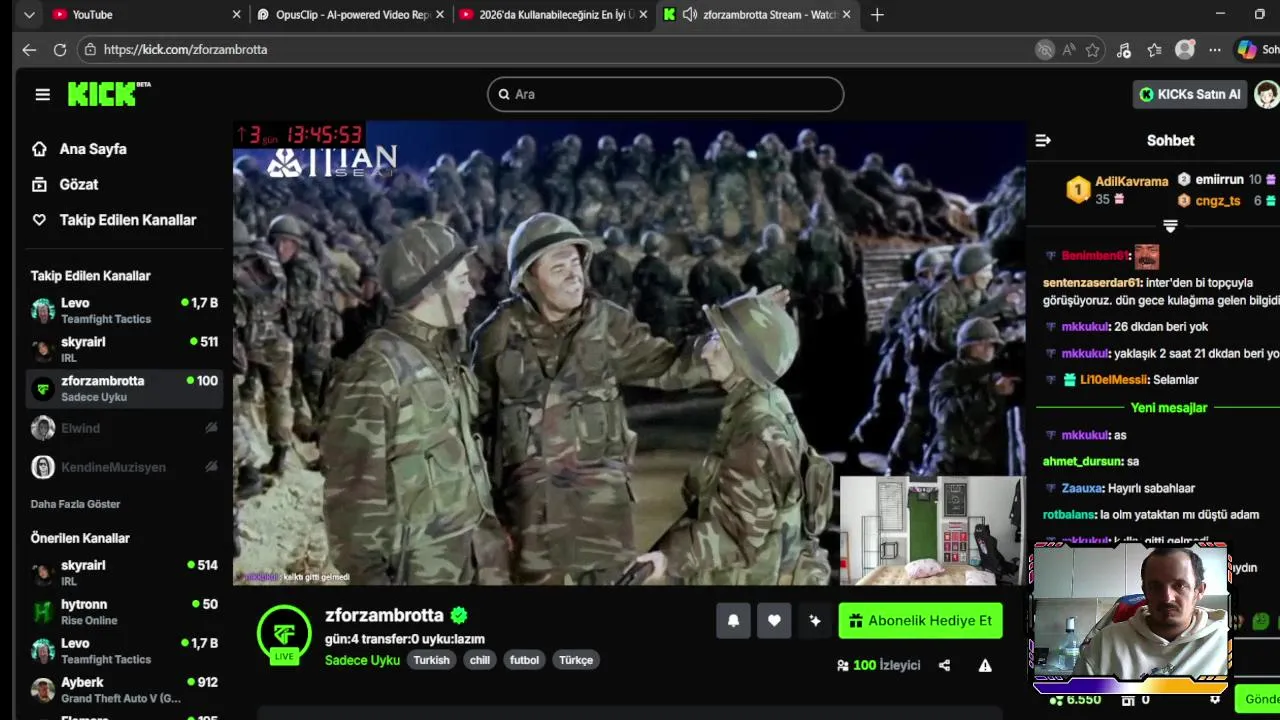This screenshot has width=1280, height=720.
Task: Click the sparkle KICKs gift icon
Action: (815, 620)
